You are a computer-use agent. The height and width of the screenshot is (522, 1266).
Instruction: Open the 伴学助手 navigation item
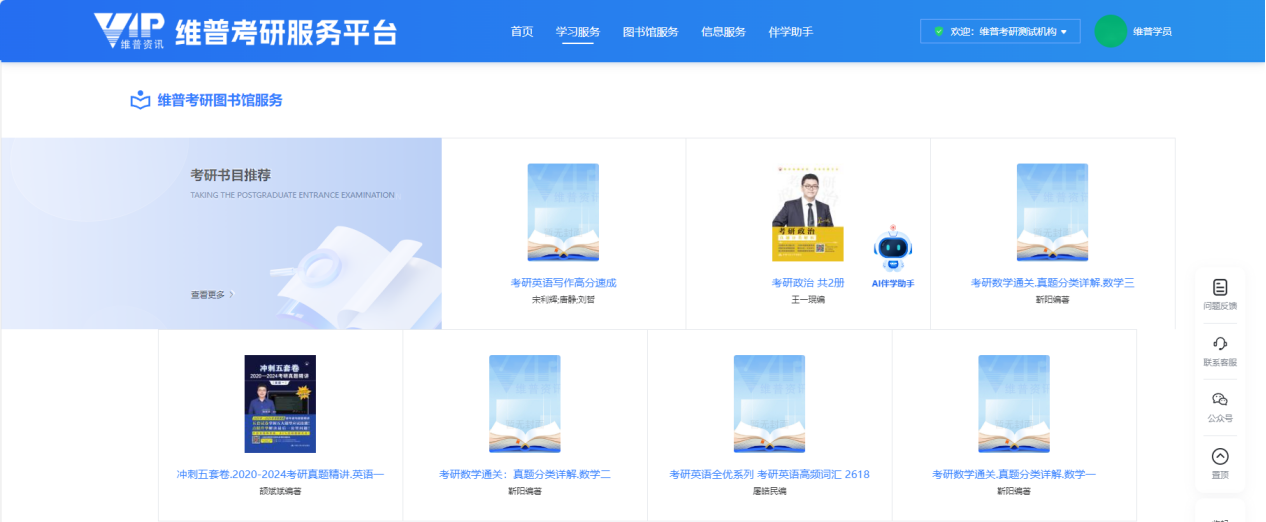[790, 32]
